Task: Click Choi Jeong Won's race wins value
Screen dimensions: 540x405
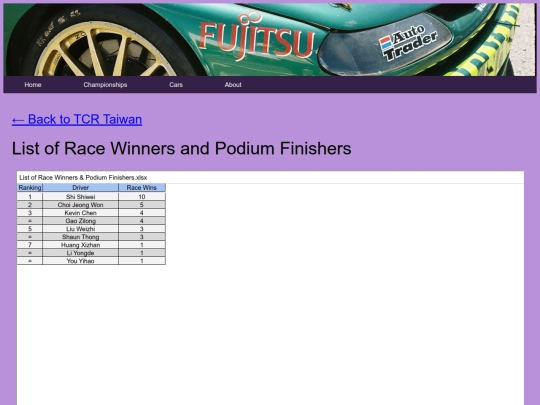Action: (142, 205)
